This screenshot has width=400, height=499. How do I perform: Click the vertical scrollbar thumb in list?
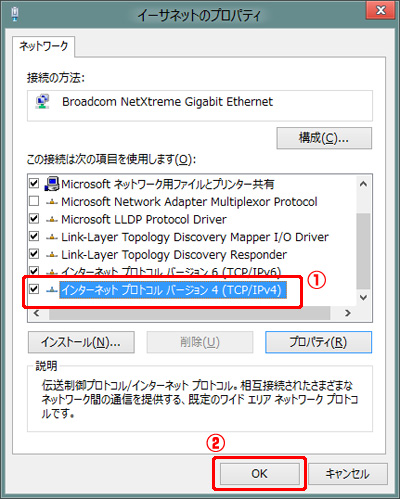[x=363, y=251]
